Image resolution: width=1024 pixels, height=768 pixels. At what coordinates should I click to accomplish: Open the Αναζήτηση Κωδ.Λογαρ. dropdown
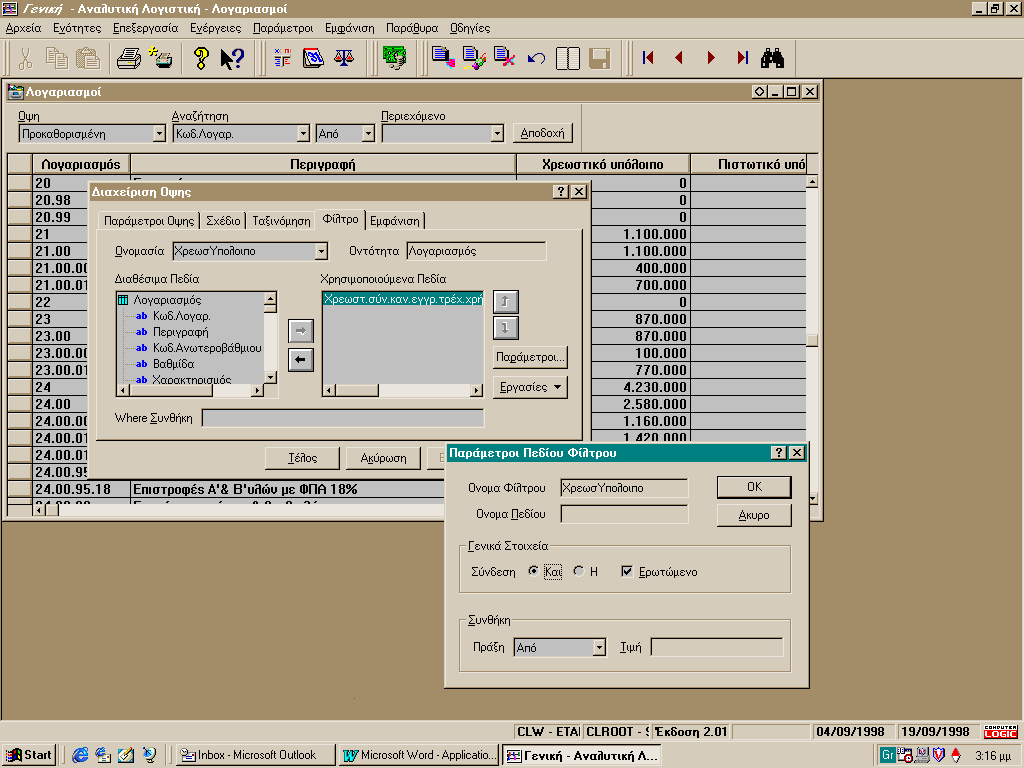[303, 134]
